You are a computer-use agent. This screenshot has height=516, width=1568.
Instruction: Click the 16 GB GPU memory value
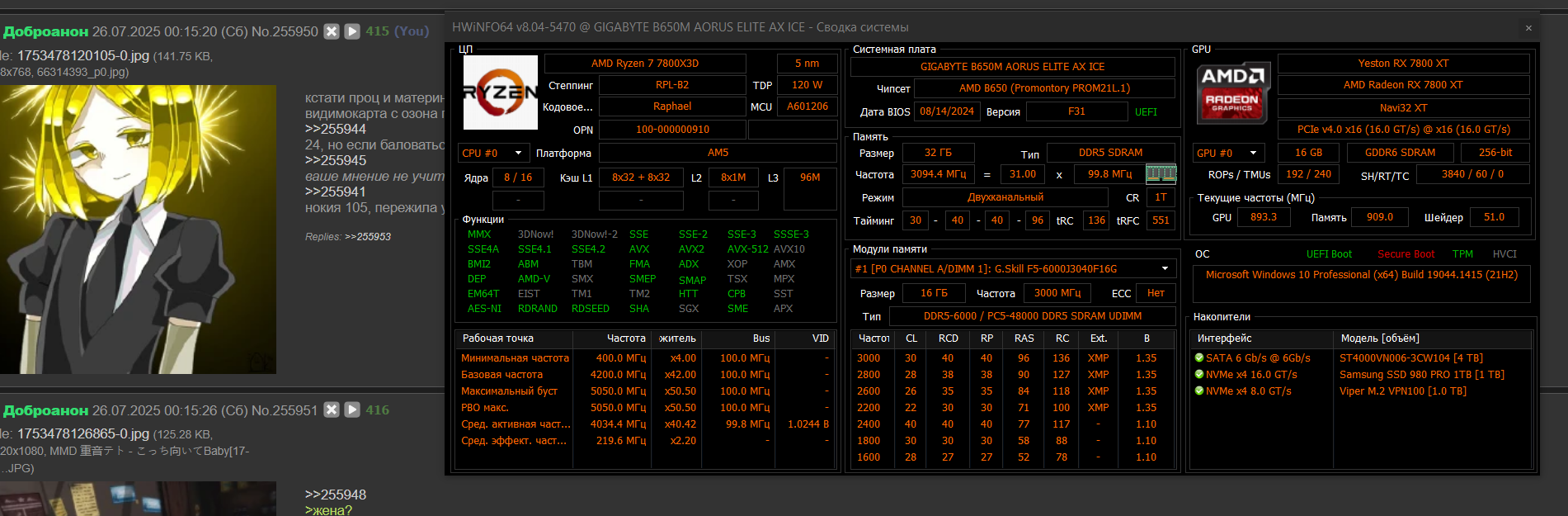[1308, 153]
